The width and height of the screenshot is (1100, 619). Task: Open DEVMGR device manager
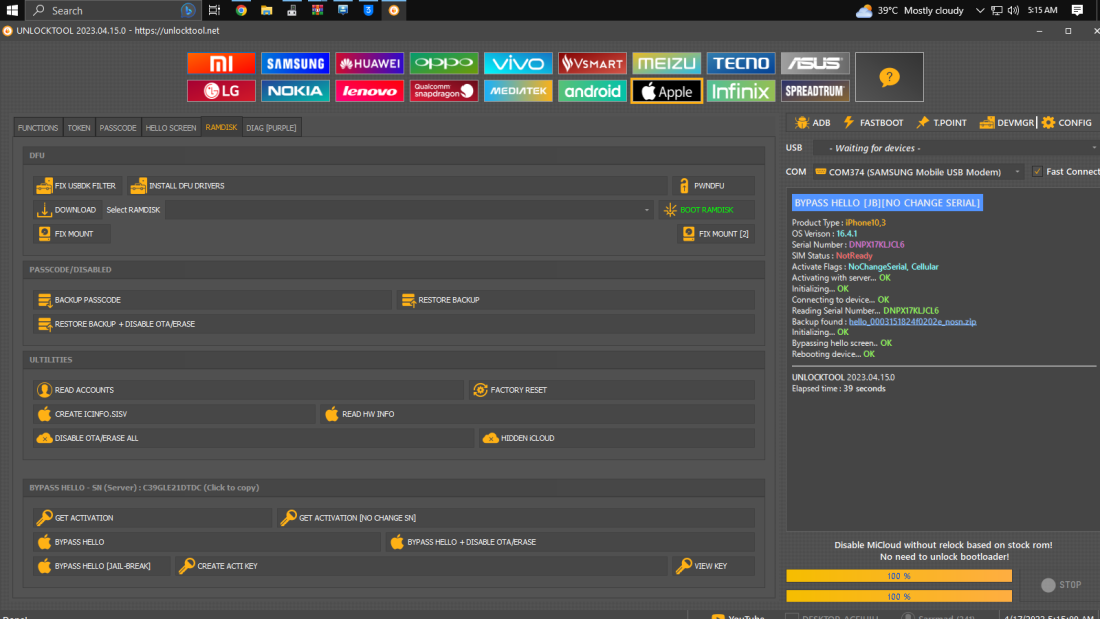tap(1007, 123)
